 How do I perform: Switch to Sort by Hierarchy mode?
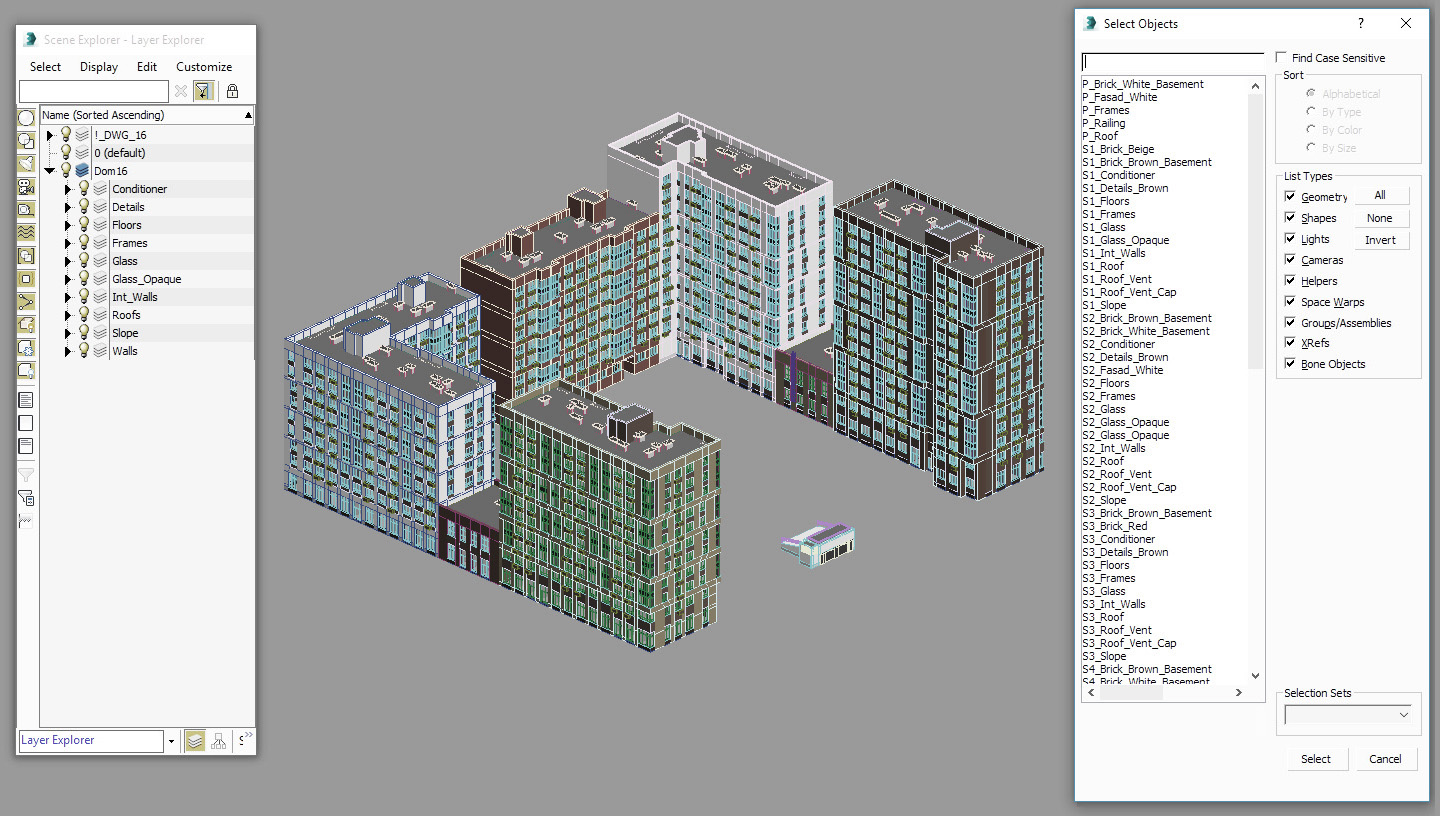[219, 741]
